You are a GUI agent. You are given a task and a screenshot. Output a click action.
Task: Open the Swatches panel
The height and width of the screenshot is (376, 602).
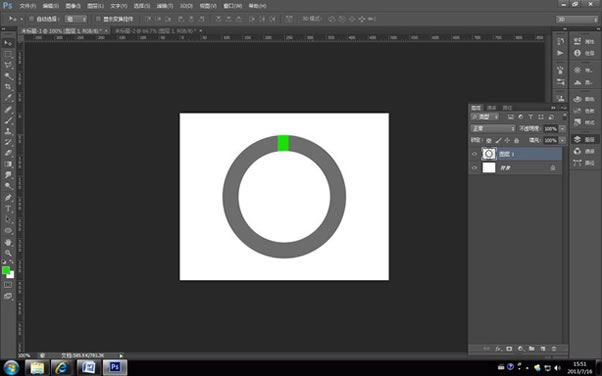584,111
